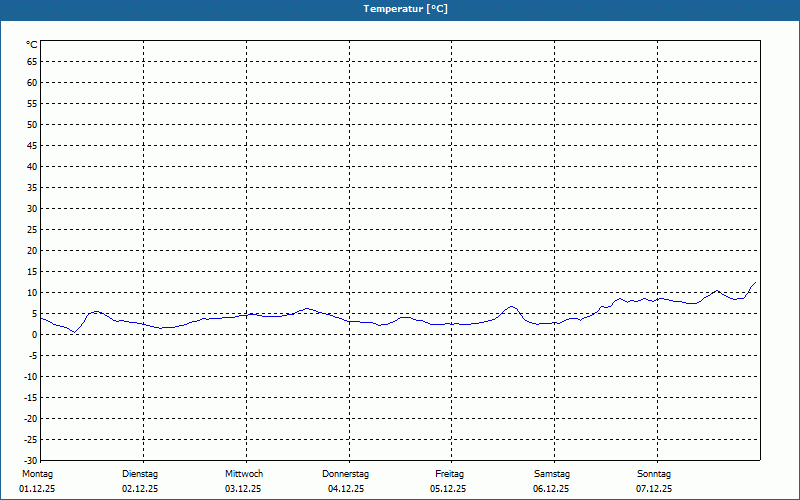Select the -30 axis label
The width and height of the screenshot is (800, 500).
coord(31,461)
